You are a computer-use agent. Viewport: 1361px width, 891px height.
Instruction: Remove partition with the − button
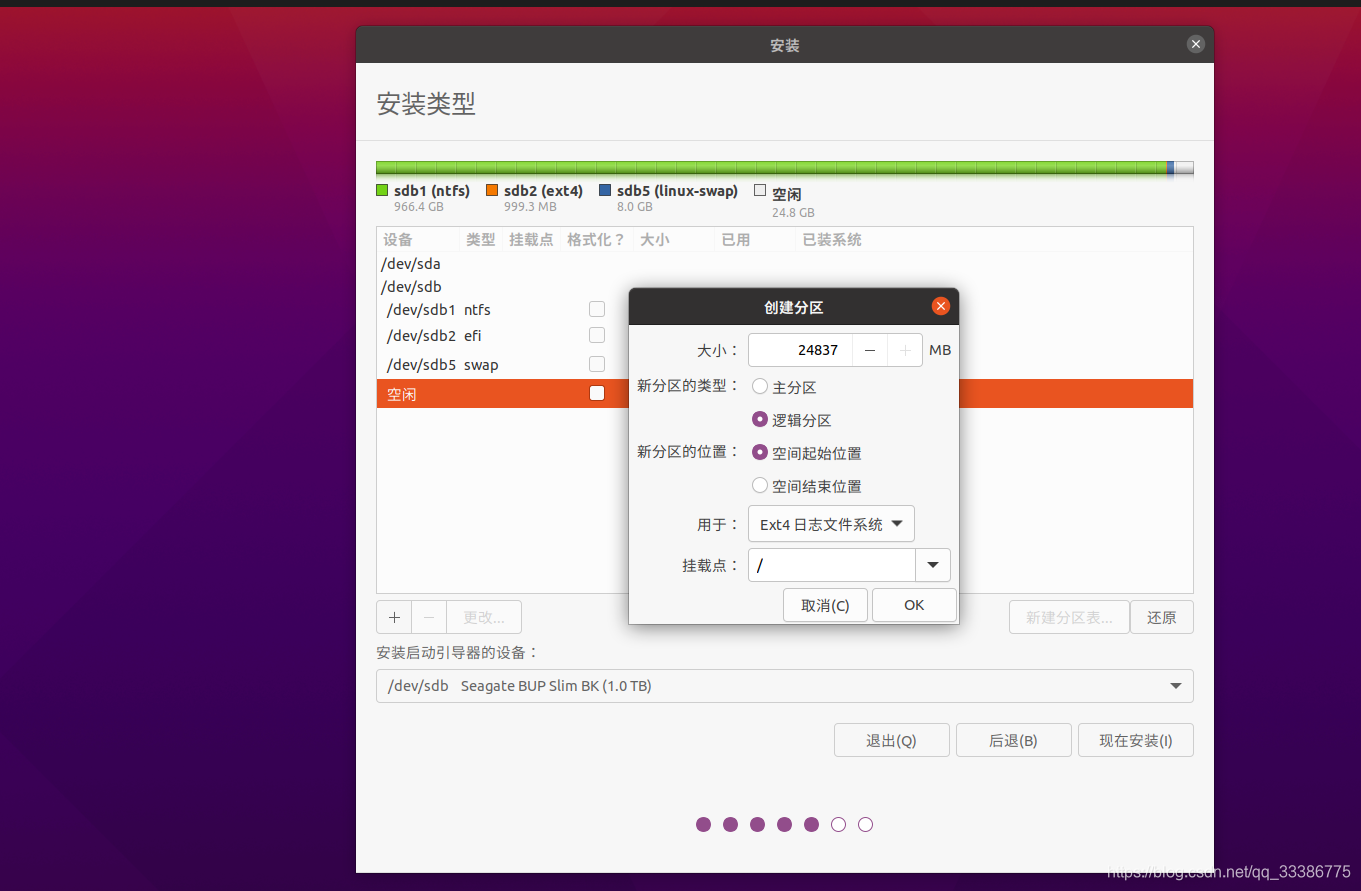429,617
